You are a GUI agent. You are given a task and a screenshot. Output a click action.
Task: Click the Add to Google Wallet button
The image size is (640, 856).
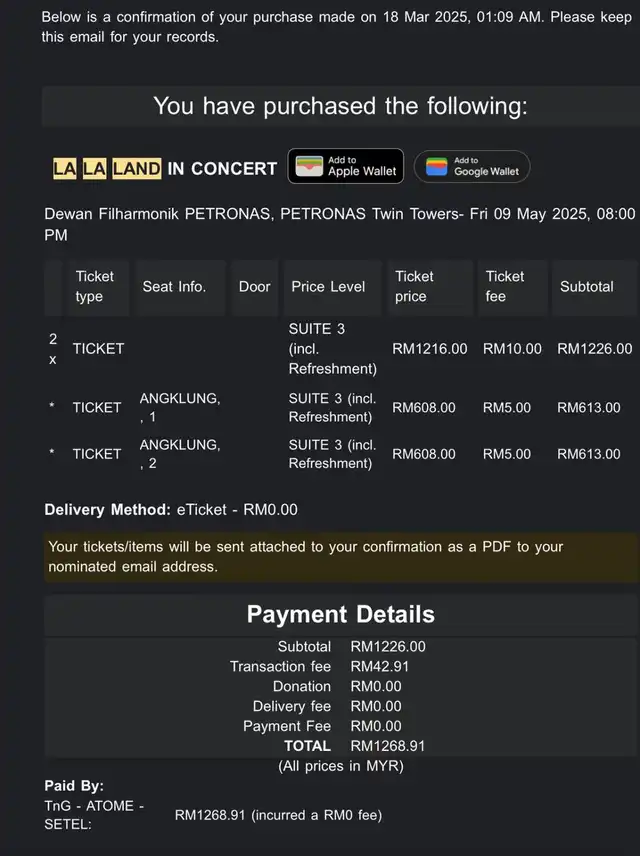click(472, 167)
